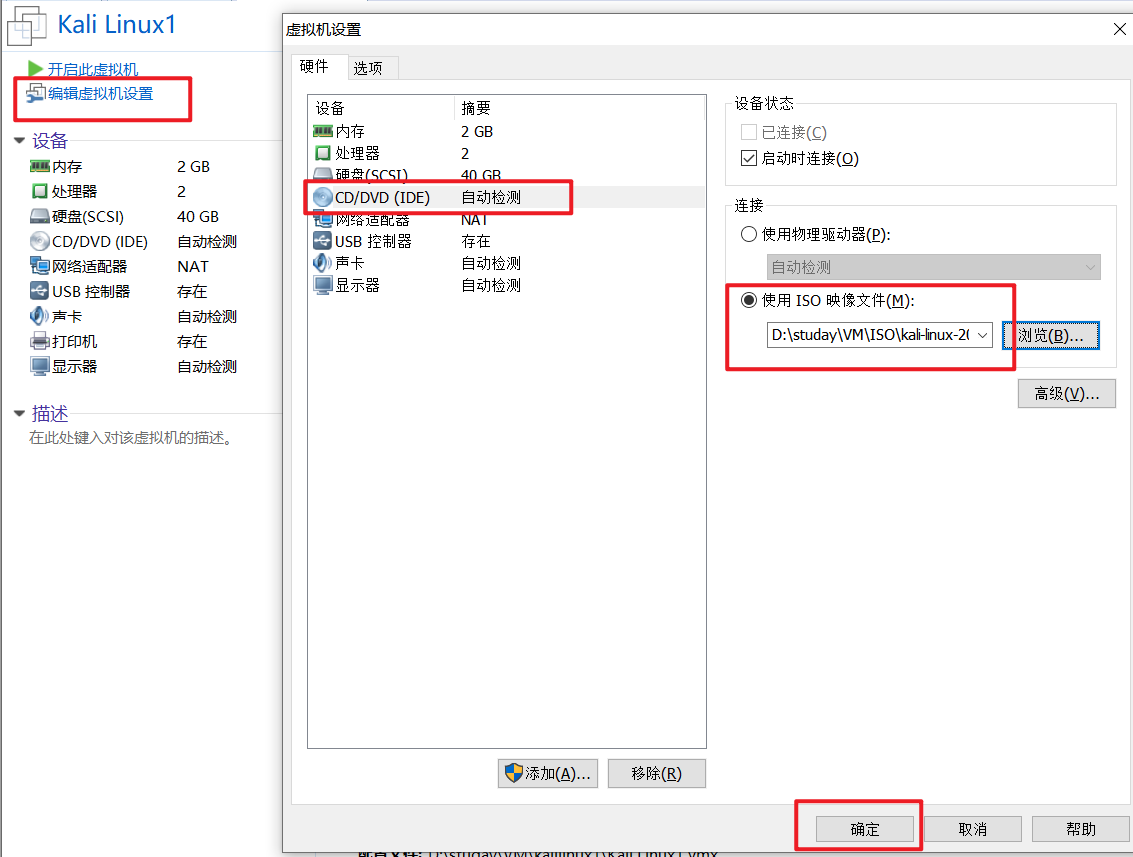Image resolution: width=1133 pixels, height=857 pixels.
Task: Click 取消 to cancel the dialog
Action: tap(973, 829)
